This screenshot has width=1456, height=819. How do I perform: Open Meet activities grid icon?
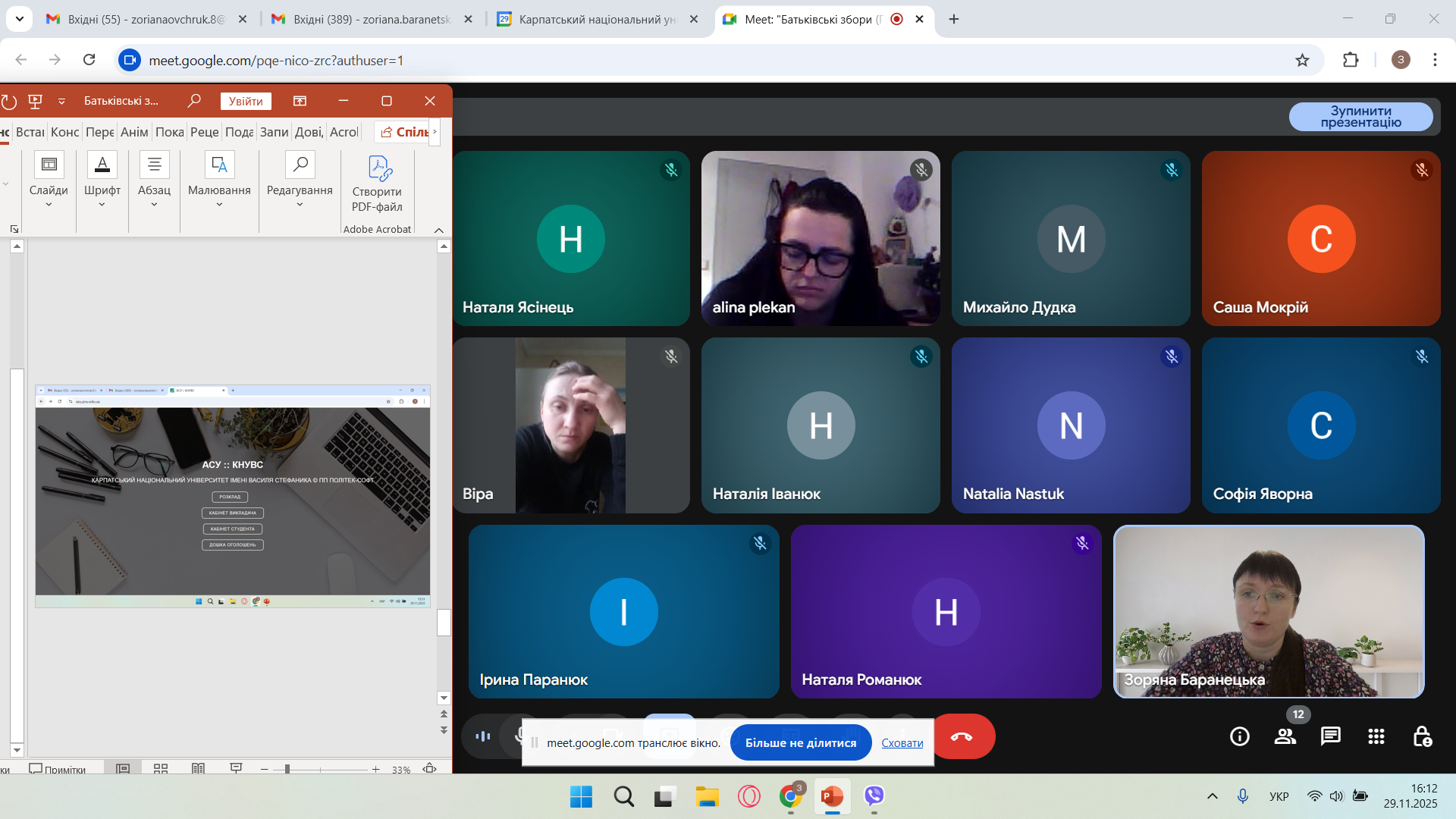click(x=1376, y=736)
